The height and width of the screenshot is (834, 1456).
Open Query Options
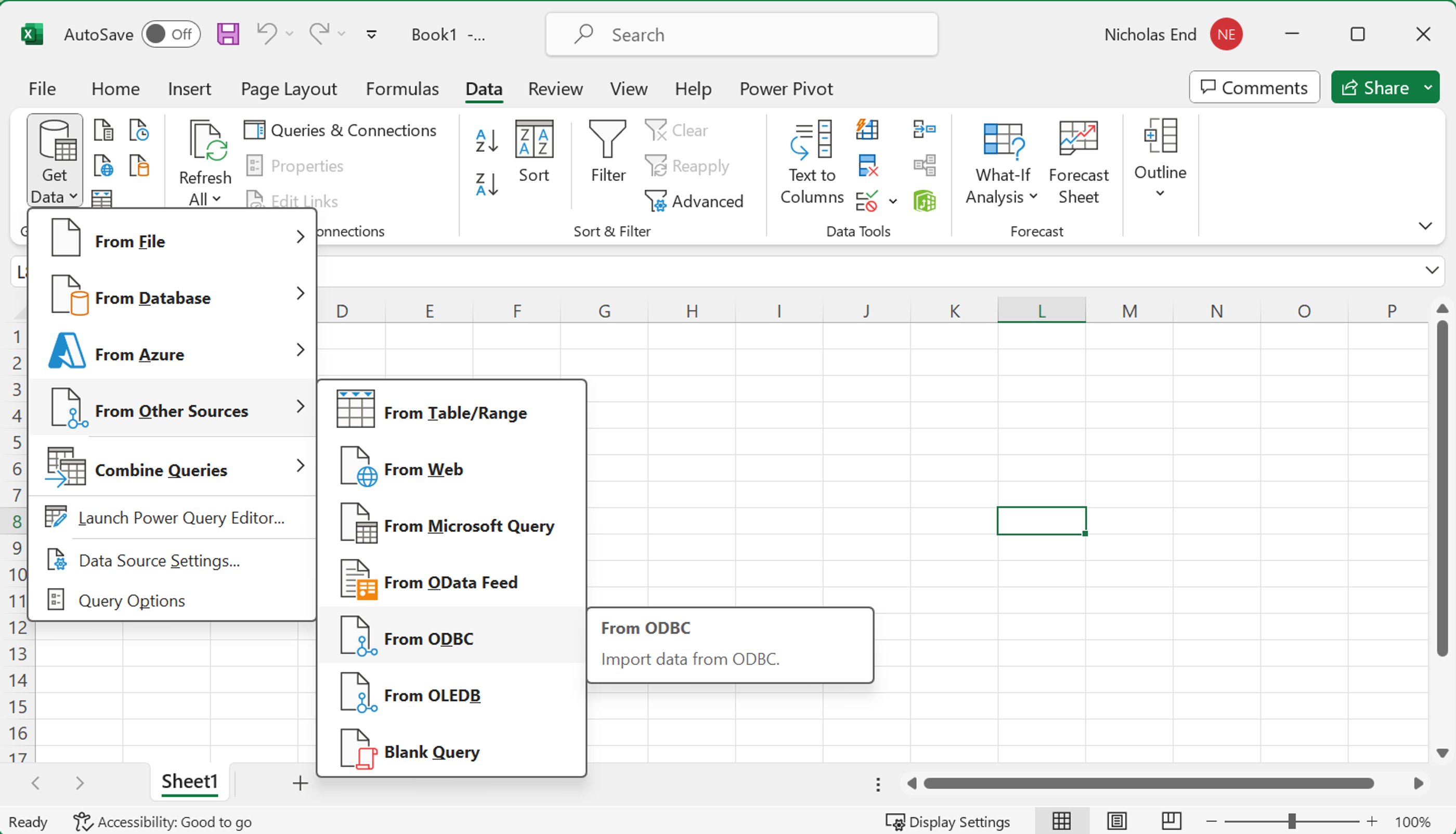coord(173,601)
